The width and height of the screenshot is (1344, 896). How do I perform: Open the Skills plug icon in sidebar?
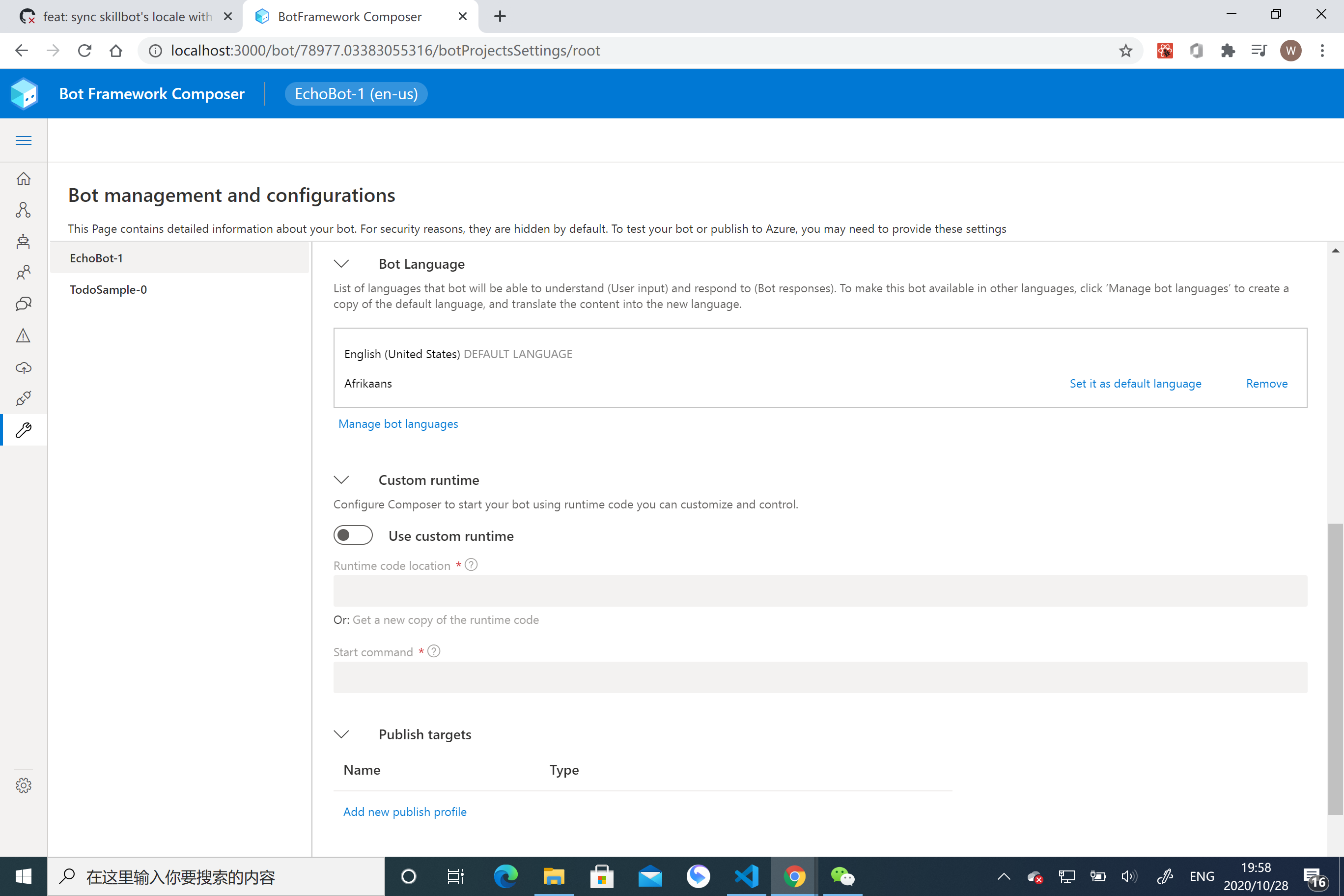24,398
